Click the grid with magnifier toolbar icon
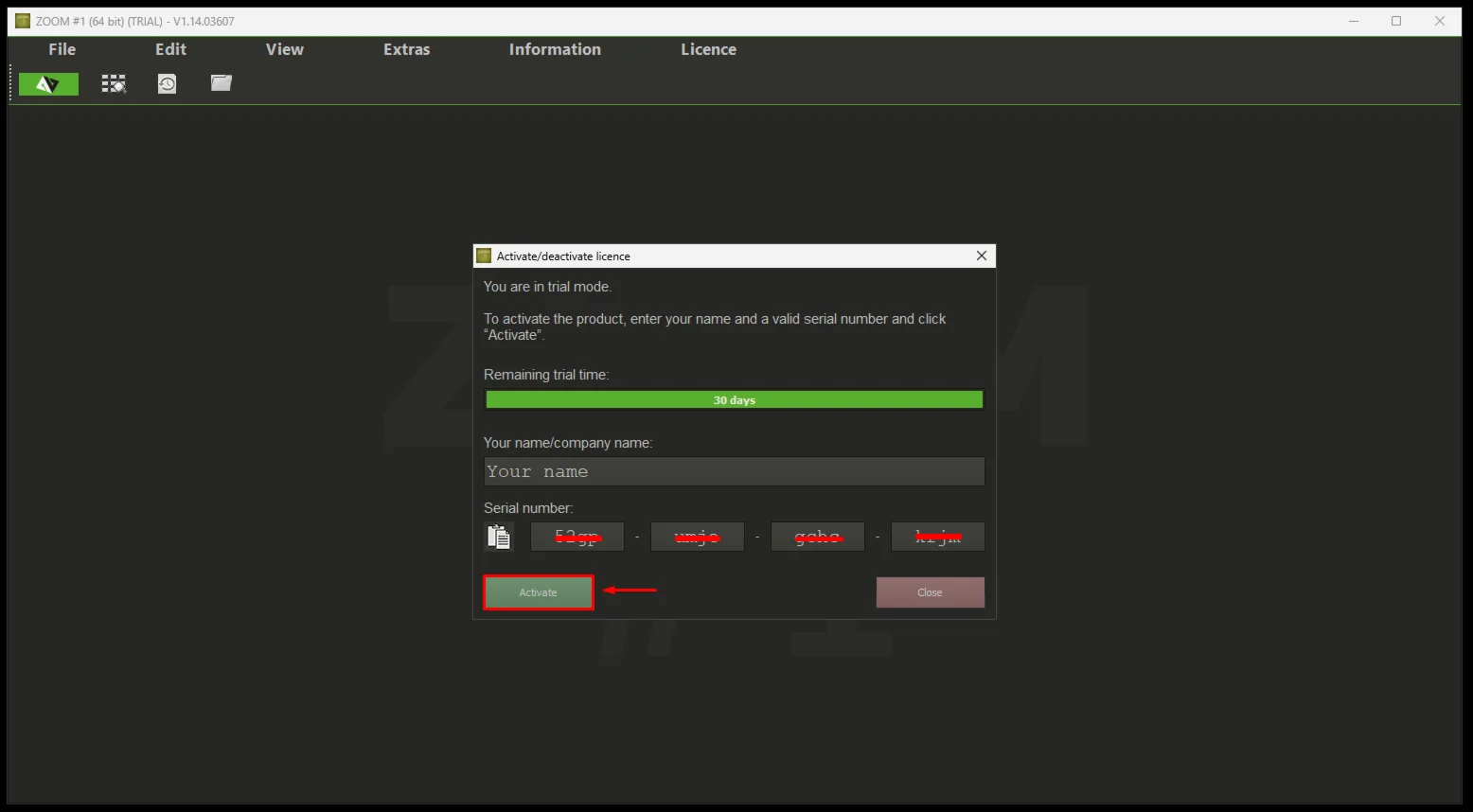 tap(114, 84)
